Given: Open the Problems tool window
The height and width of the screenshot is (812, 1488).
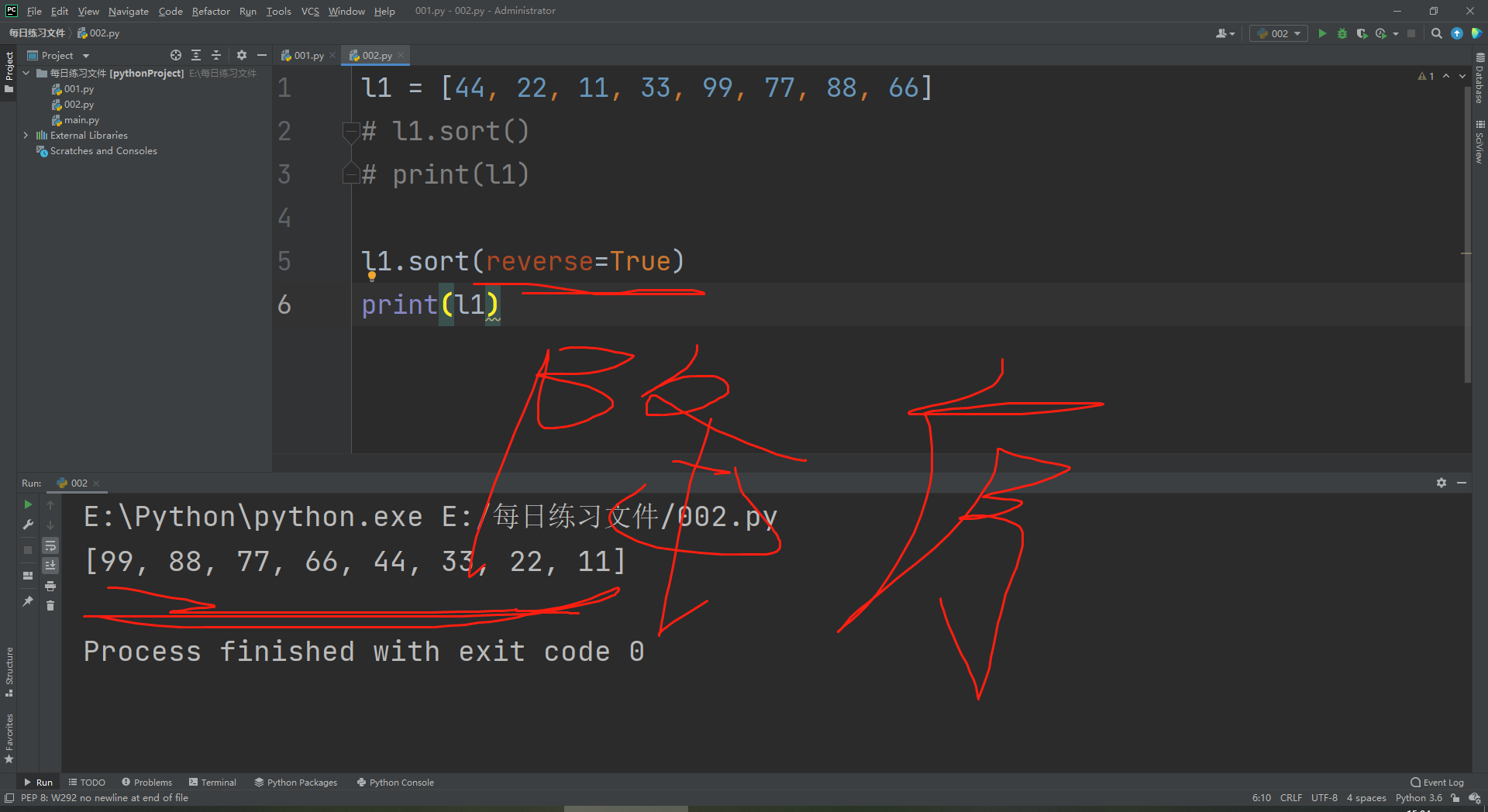Looking at the screenshot, I should (146, 783).
